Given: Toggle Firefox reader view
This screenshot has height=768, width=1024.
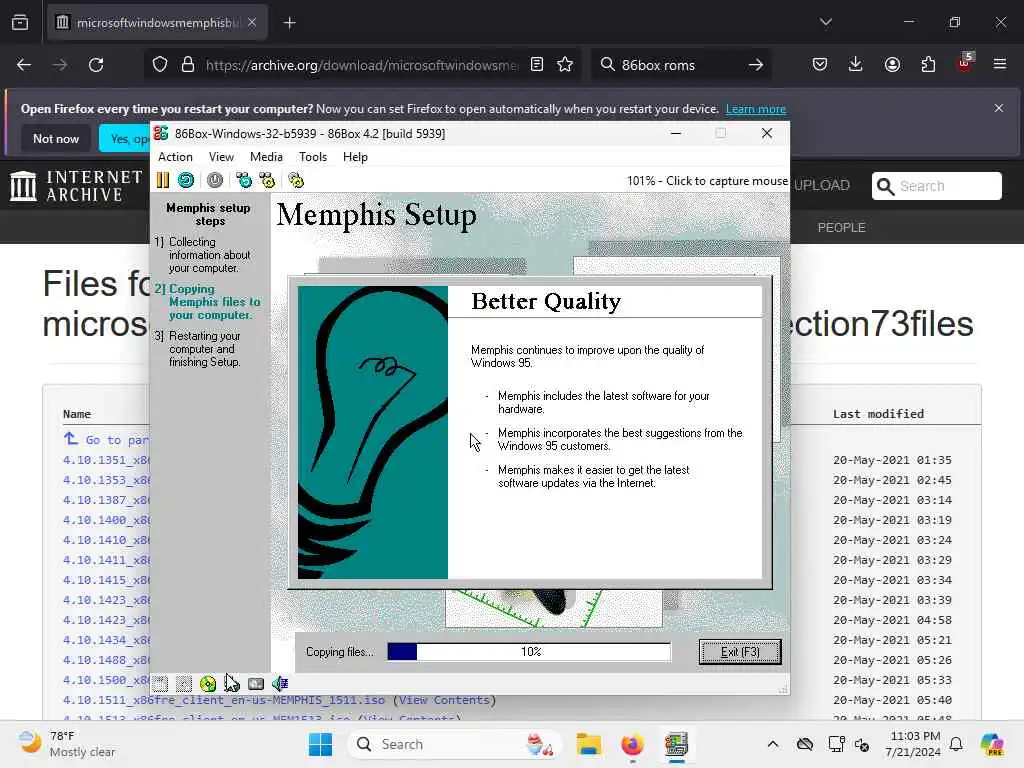Looking at the screenshot, I should [x=537, y=65].
